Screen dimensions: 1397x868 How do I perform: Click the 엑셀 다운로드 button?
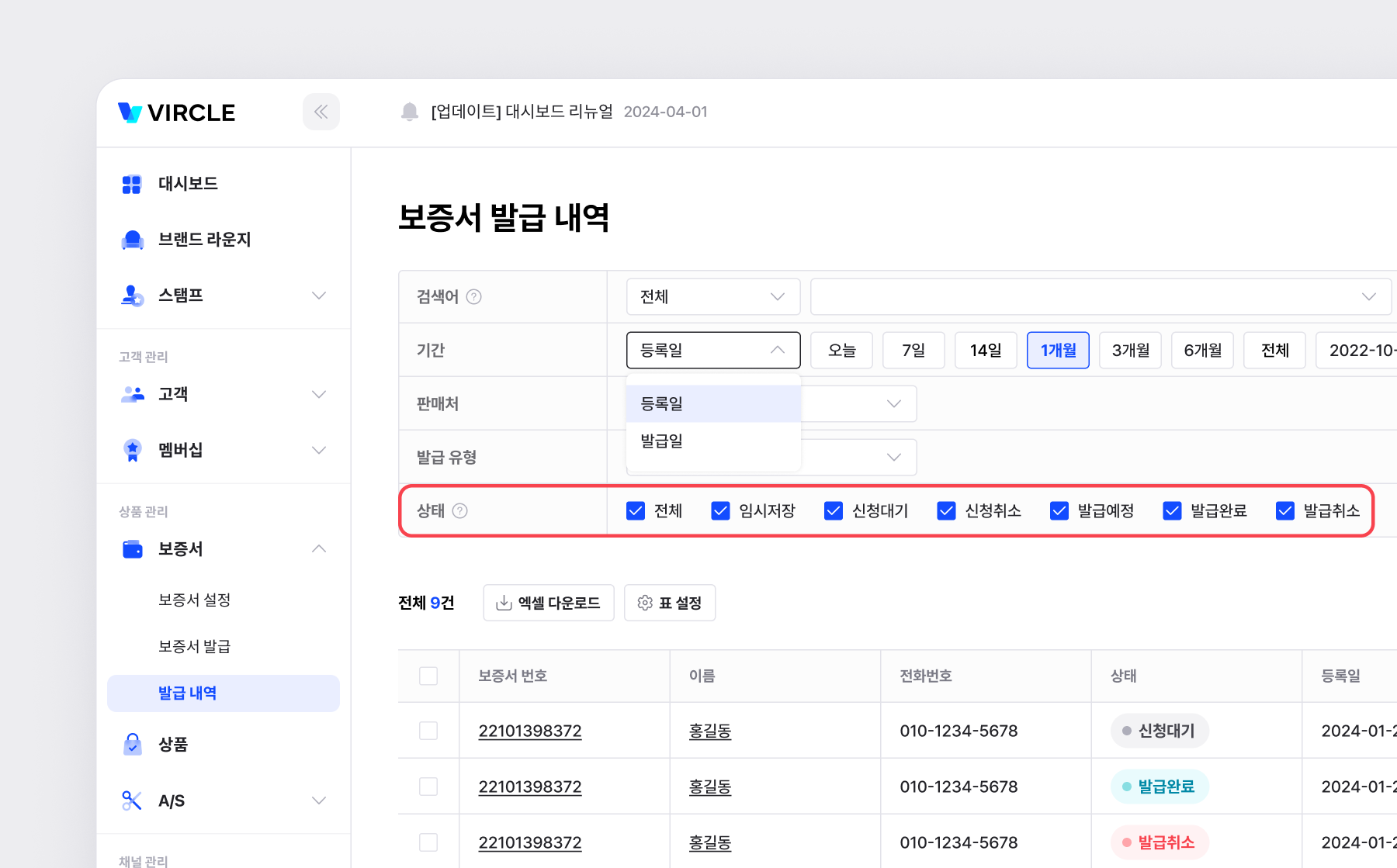(x=548, y=603)
